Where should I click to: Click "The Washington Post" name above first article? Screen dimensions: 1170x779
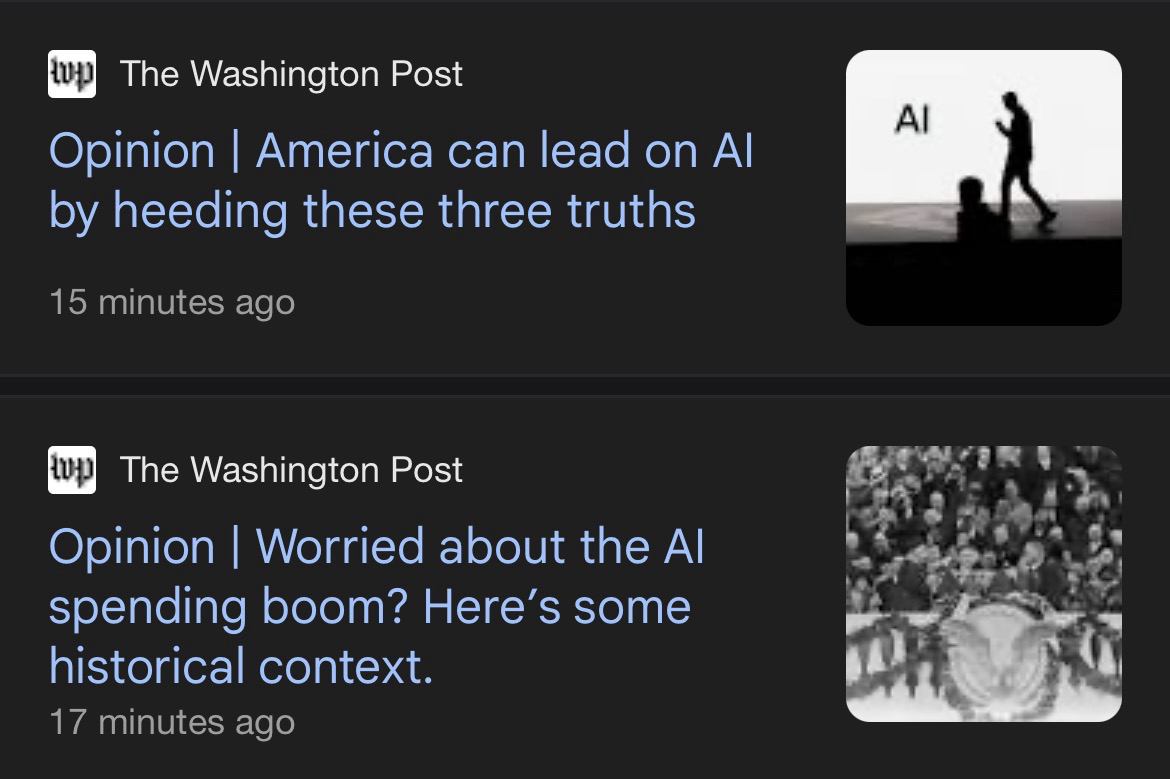pos(291,74)
